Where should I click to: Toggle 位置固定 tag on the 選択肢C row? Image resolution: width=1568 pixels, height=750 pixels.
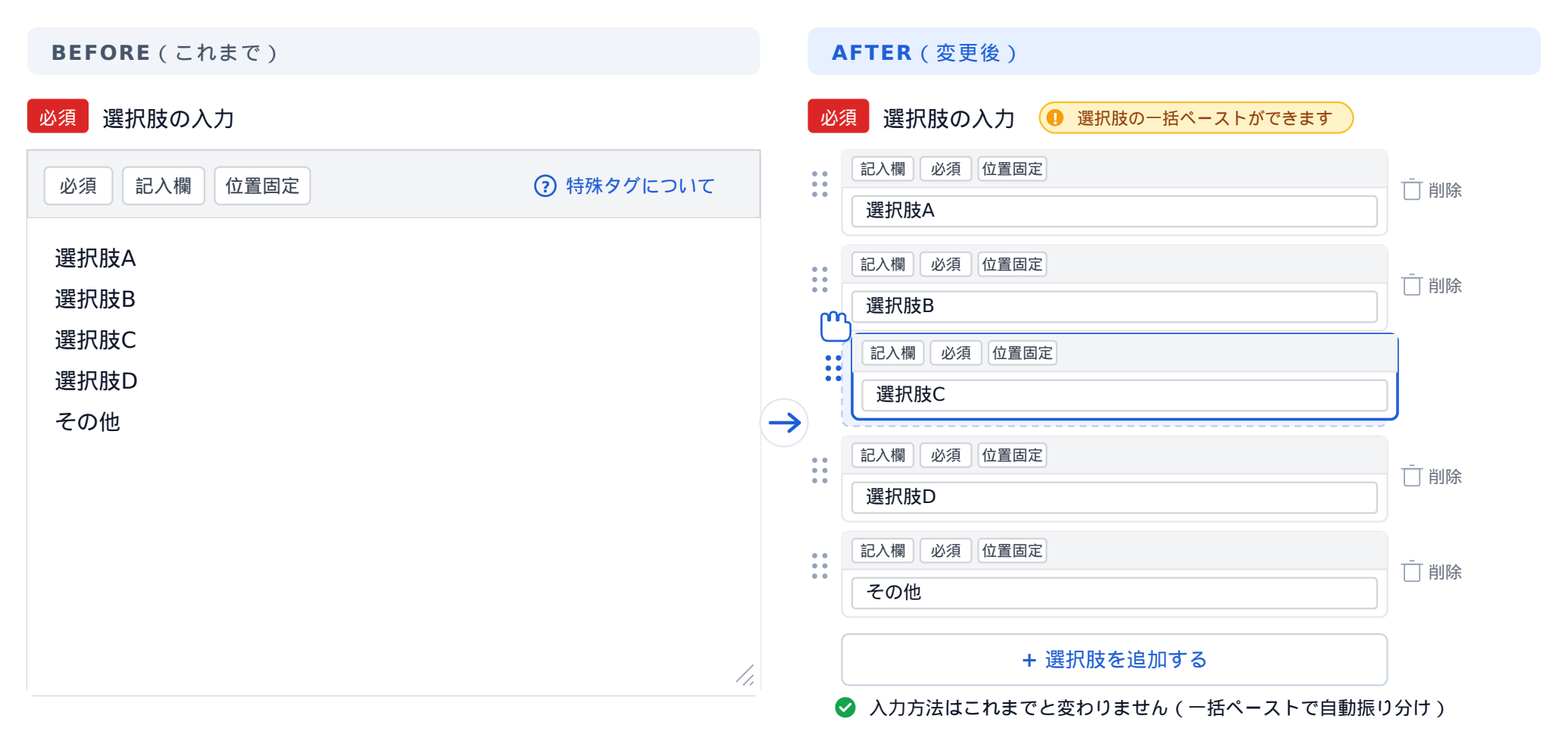click(1022, 353)
